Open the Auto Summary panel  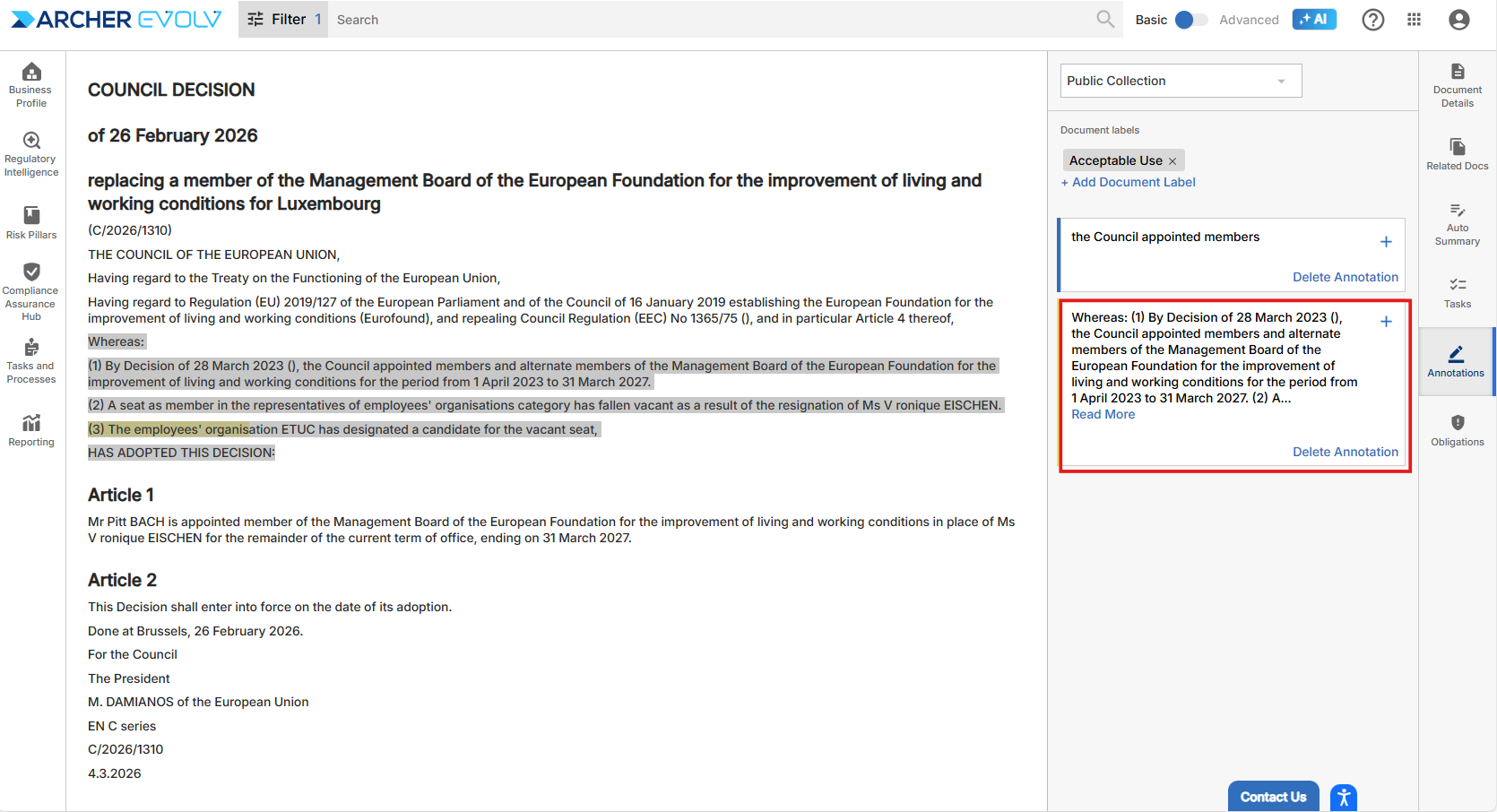pos(1457,223)
